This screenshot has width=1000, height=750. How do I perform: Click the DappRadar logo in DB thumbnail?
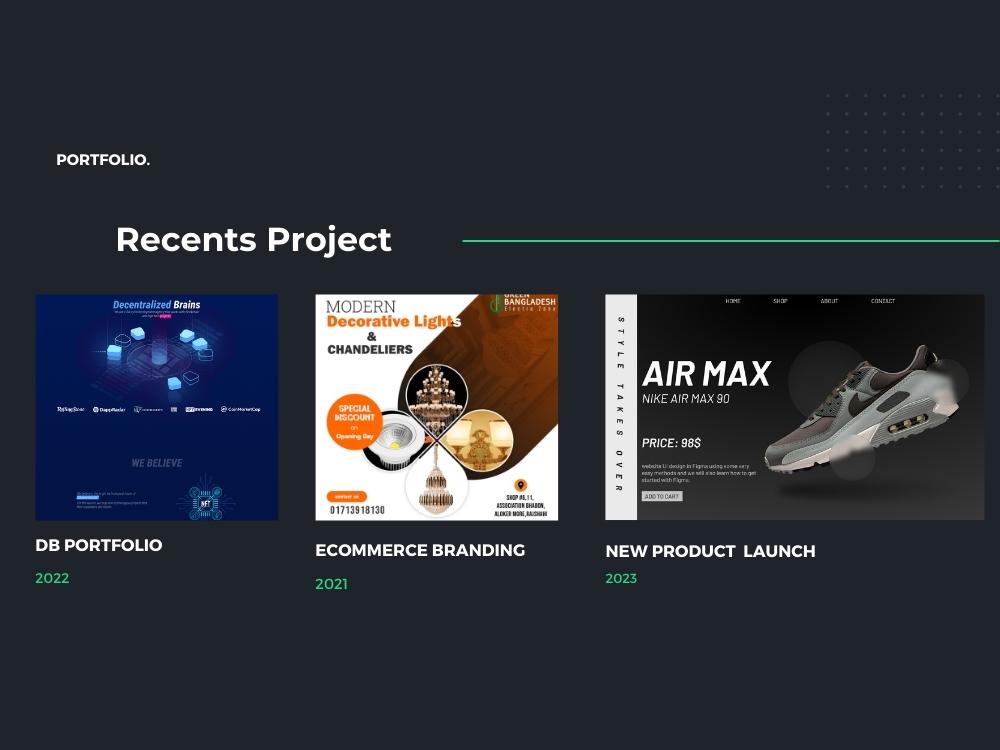coord(109,409)
